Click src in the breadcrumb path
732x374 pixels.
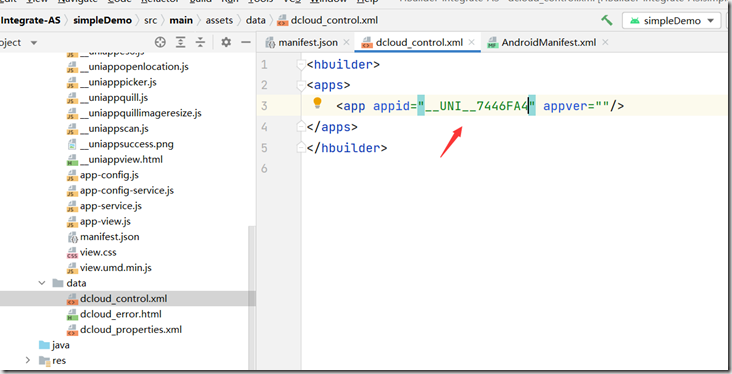pyautogui.click(x=150, y=20)
